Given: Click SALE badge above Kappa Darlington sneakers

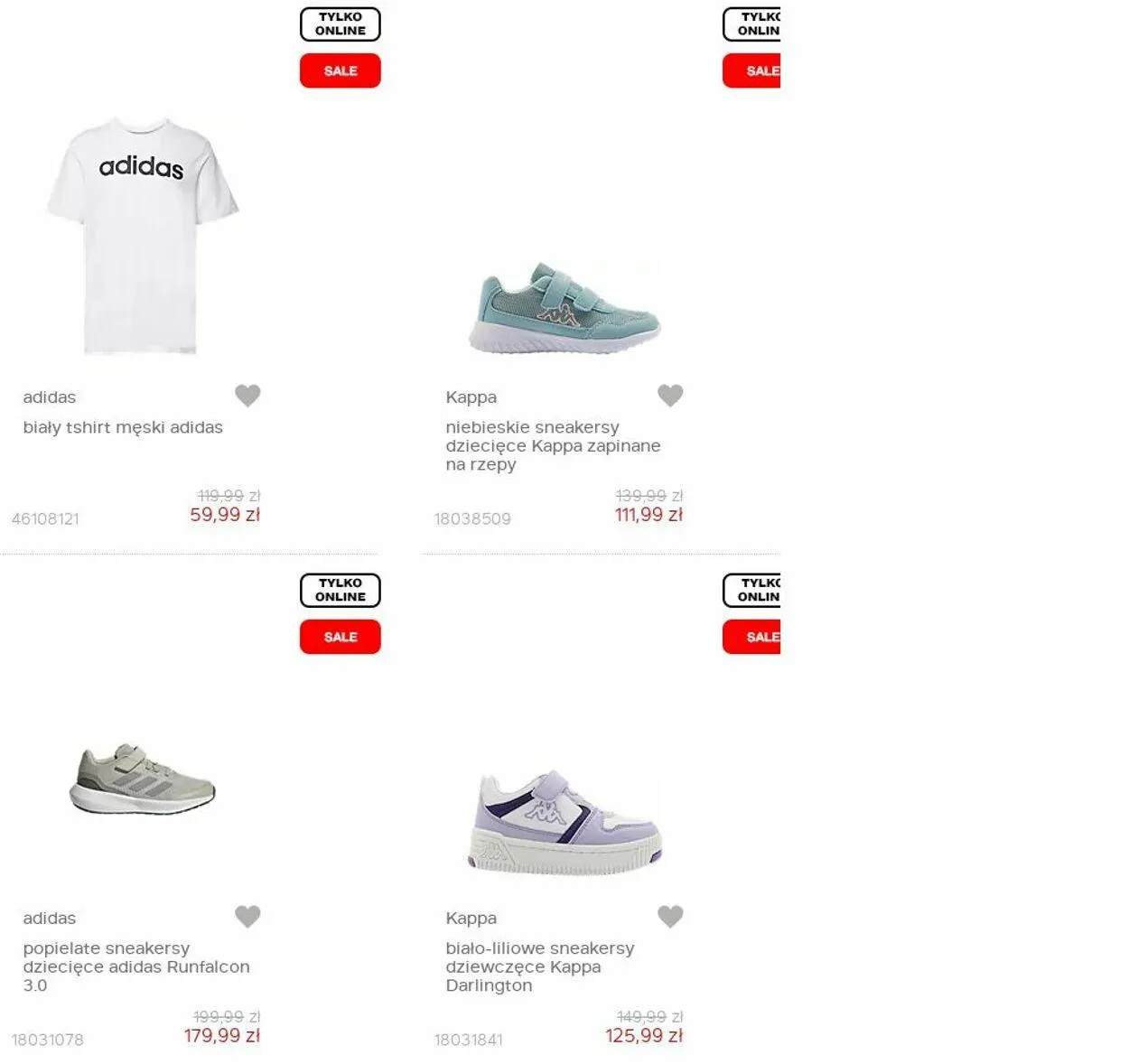Looking at the screenshot, I should (751, 637).
